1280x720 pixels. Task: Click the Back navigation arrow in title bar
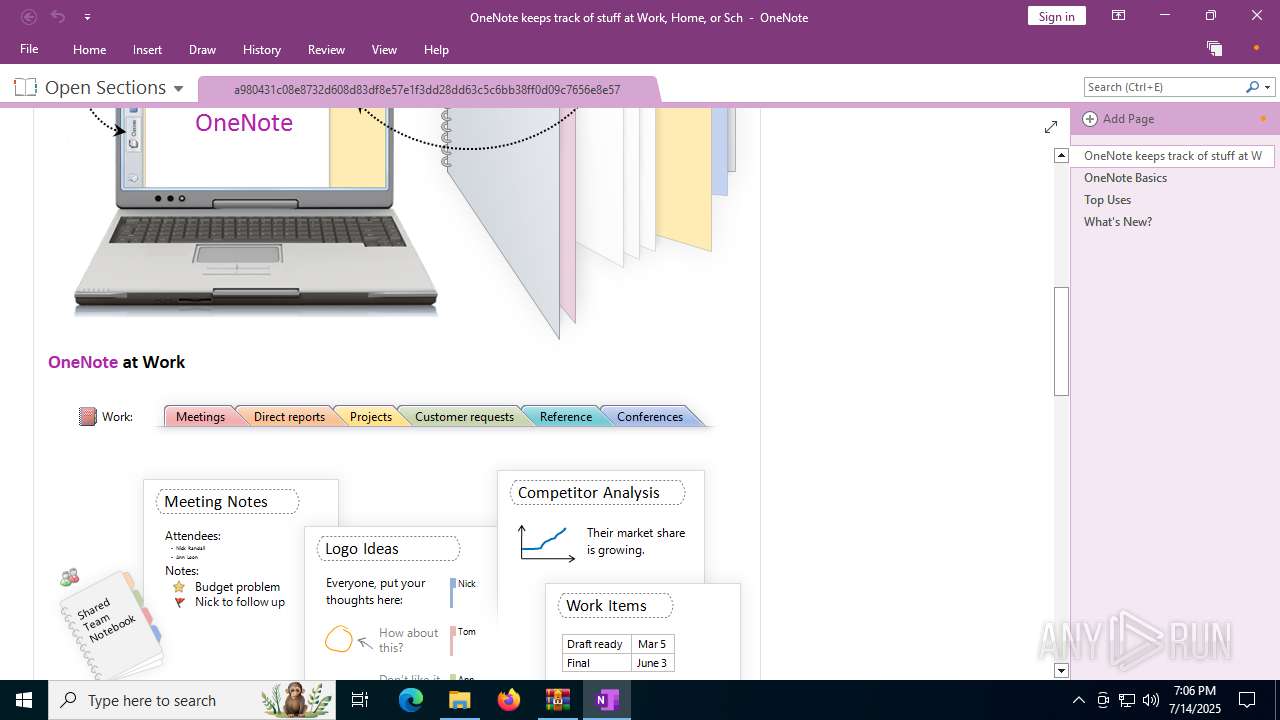[29, 17]
